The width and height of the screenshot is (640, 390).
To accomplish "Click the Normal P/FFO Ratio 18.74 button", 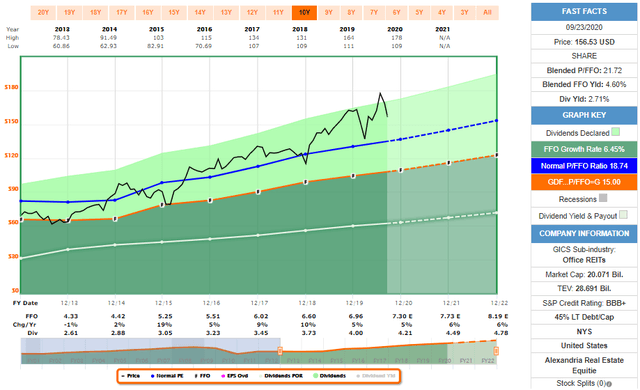I will tap(584, 166).
